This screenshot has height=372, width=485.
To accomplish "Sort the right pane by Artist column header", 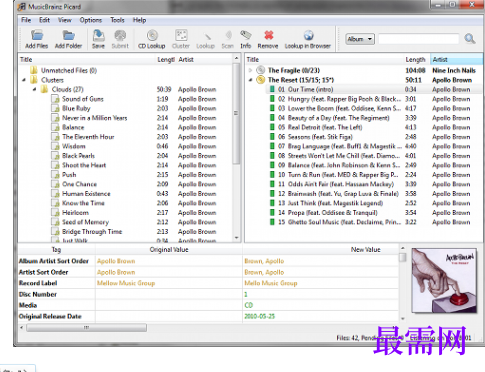I will (x=456, y=59).
